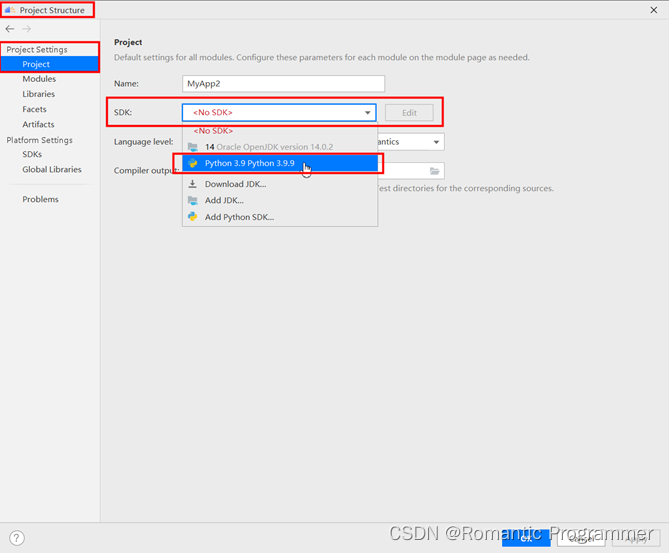Open the Facets settings page
This screenshot has height=553, width=669.
35,109
